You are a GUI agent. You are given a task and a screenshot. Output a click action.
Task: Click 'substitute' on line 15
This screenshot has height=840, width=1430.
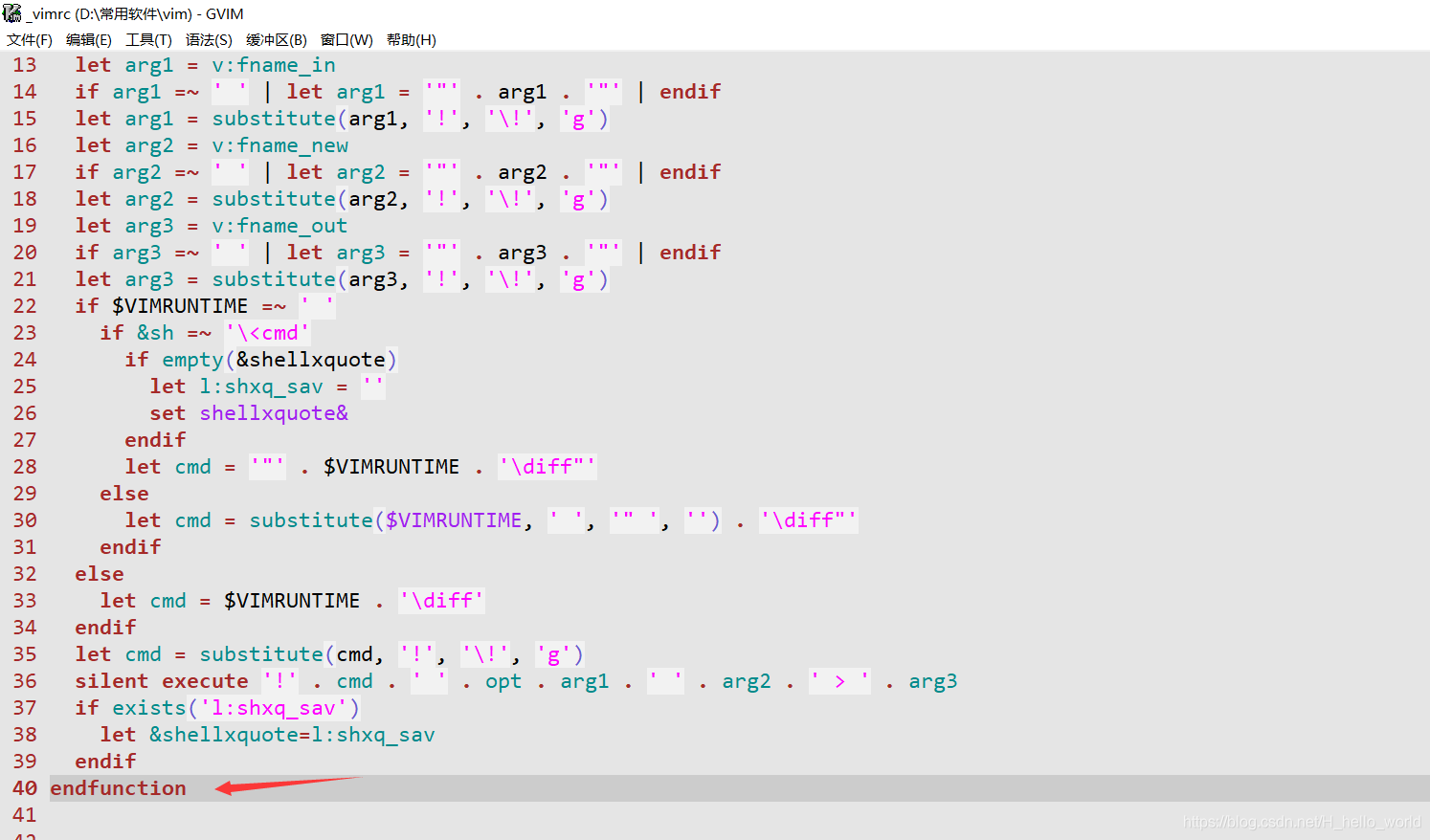[274, 119]
